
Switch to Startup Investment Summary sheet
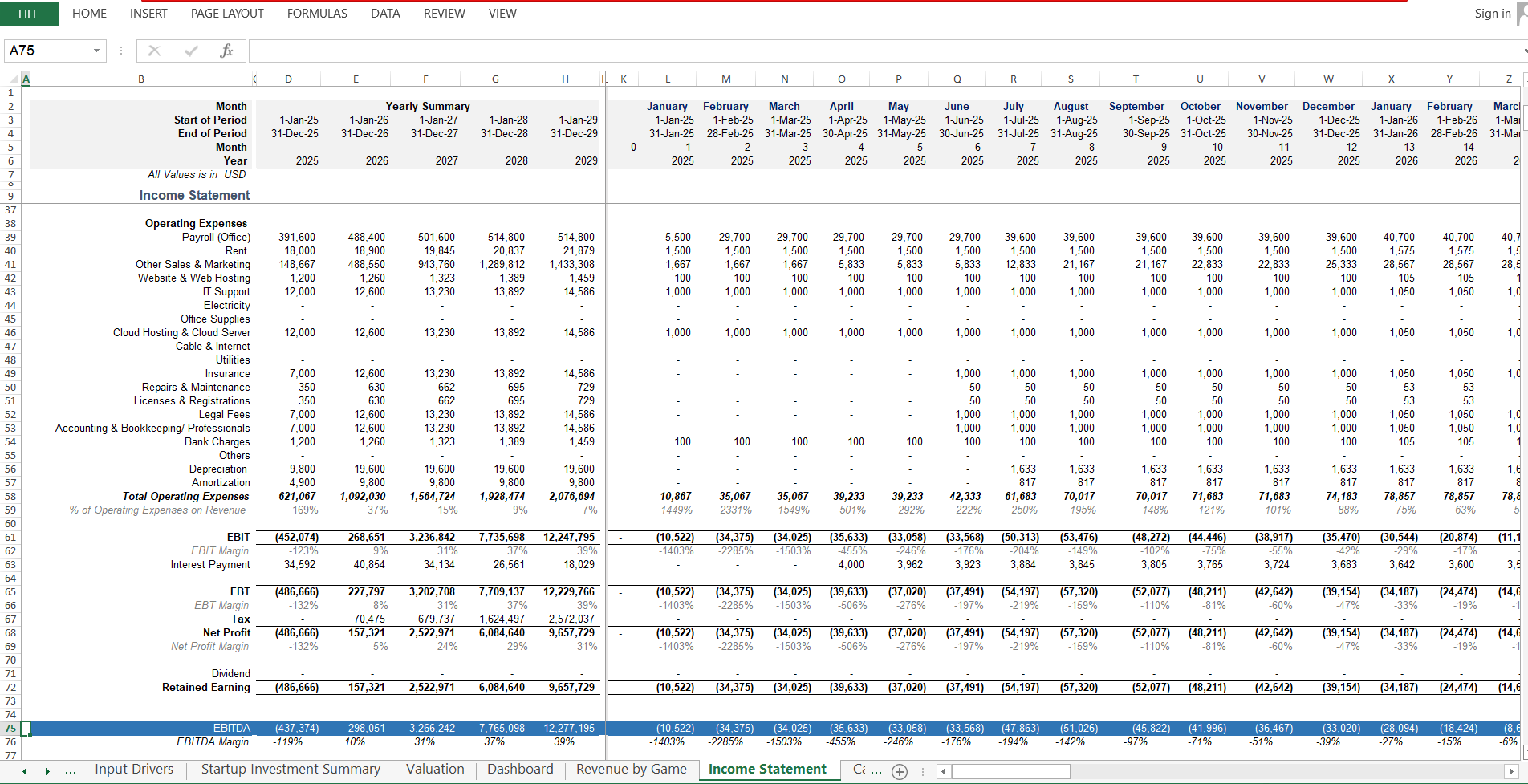click(x=291, y=769)
